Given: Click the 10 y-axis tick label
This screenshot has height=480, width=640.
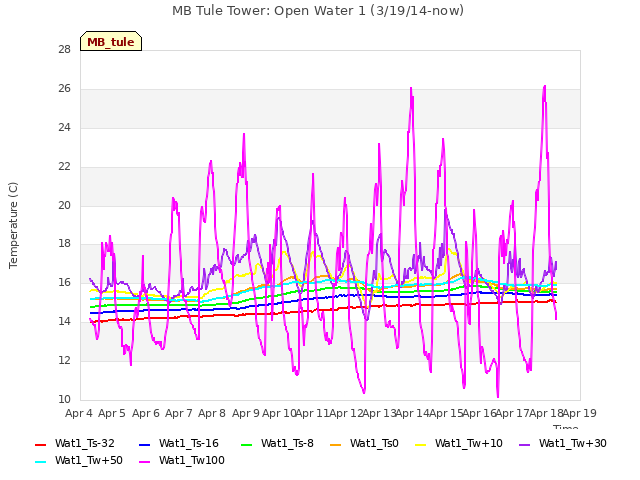Looking at the screenshot, I should (64, 399).
